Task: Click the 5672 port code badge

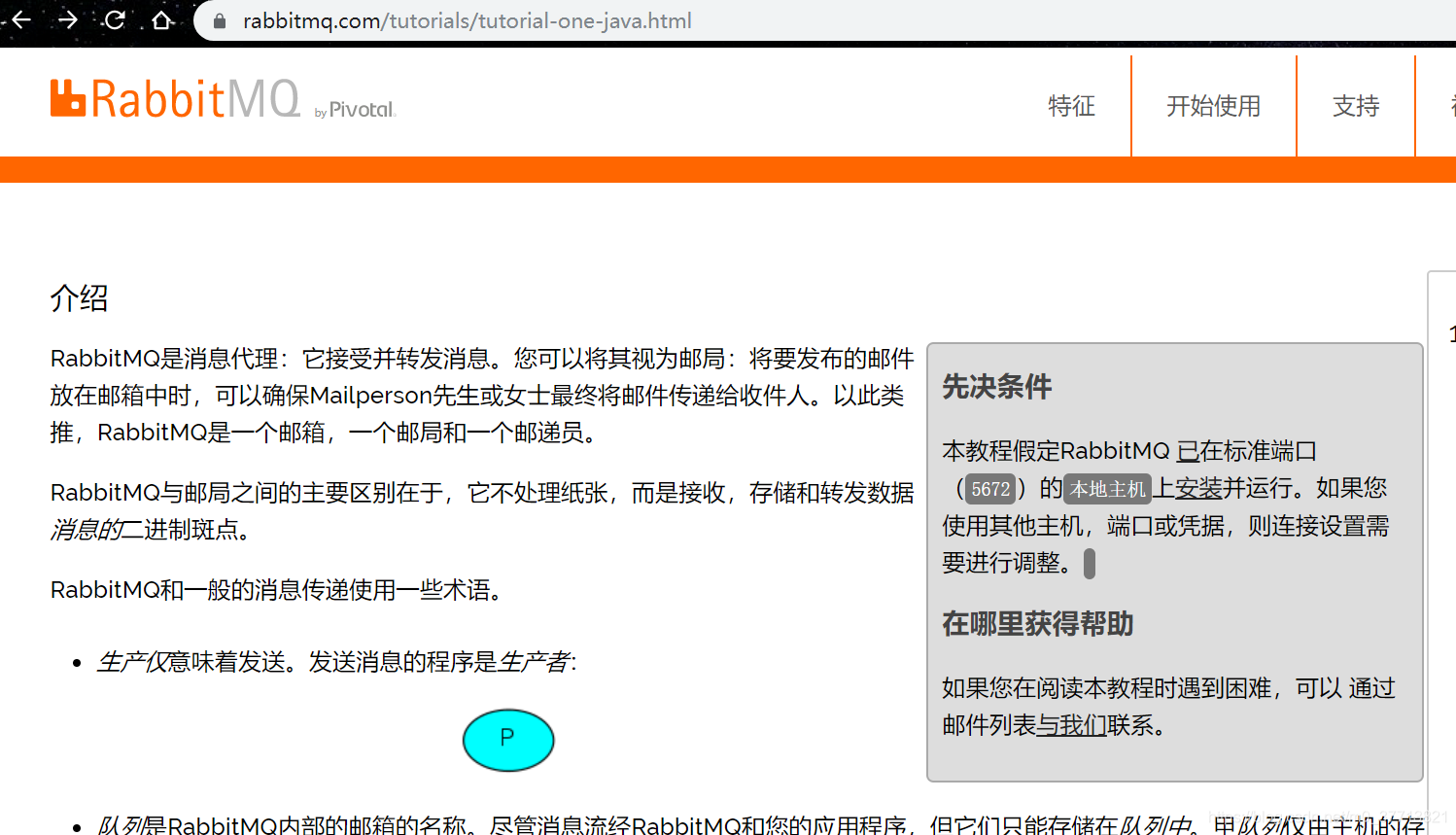Action: click(x=990, y=489)
